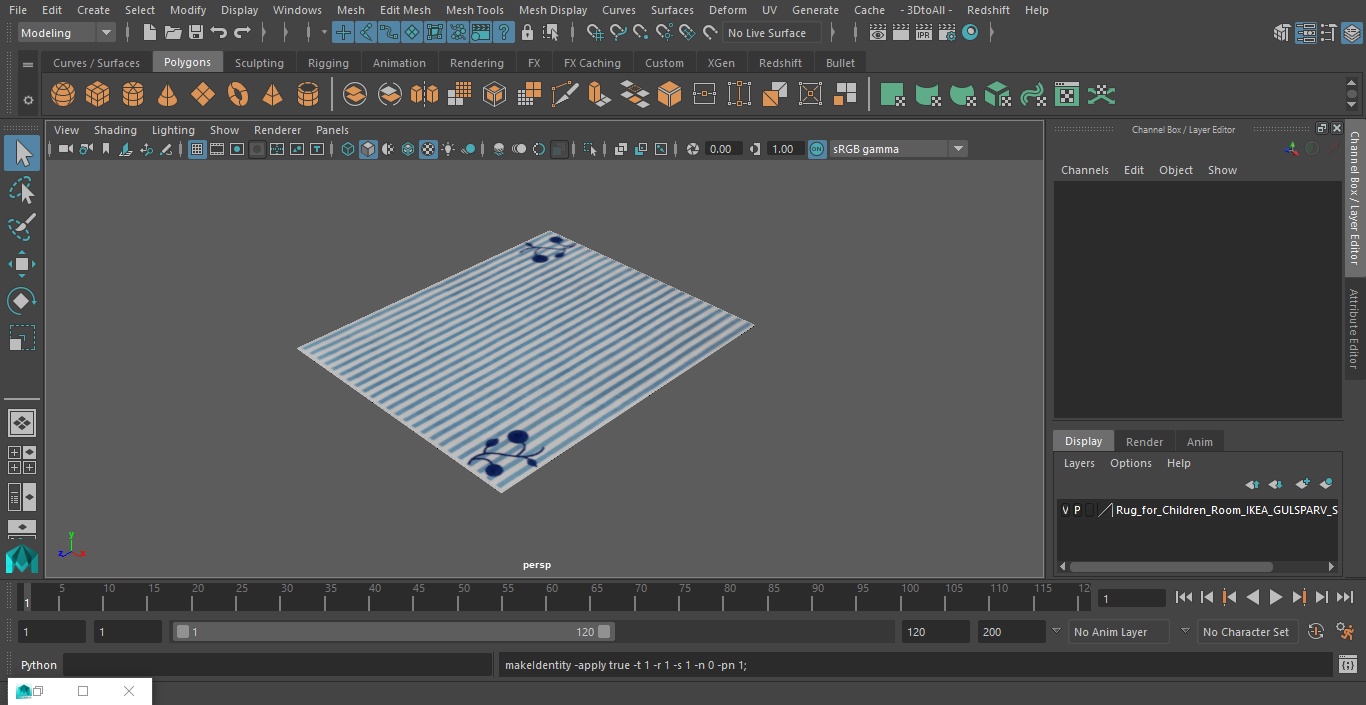Select the Paint selection tool
1366x705 pixels.
pos(22,227)
